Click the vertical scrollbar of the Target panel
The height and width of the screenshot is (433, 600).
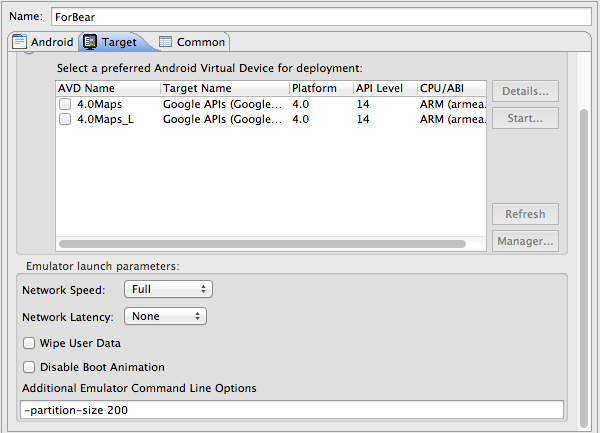[584, 268]
